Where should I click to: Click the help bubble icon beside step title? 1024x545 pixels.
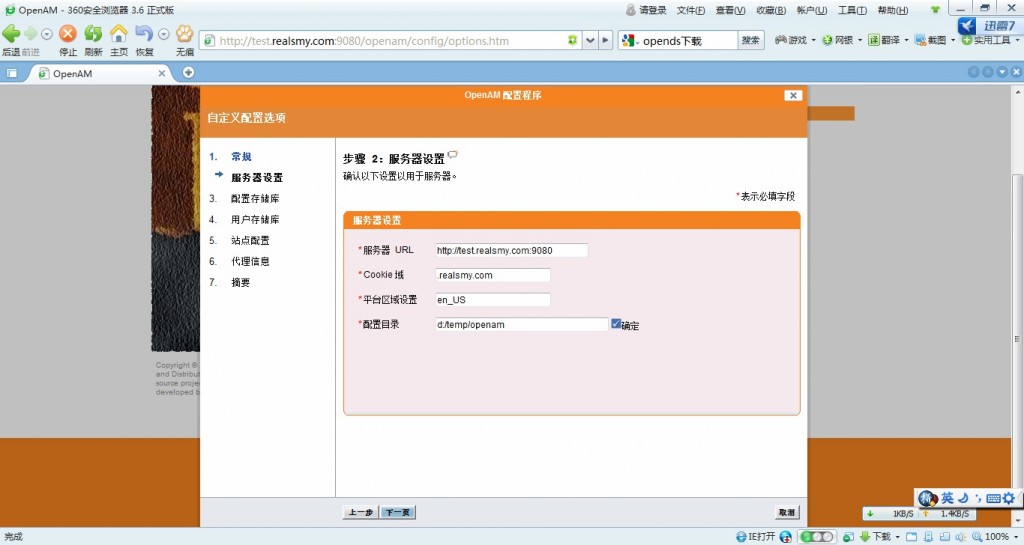(x=453, y=155)
